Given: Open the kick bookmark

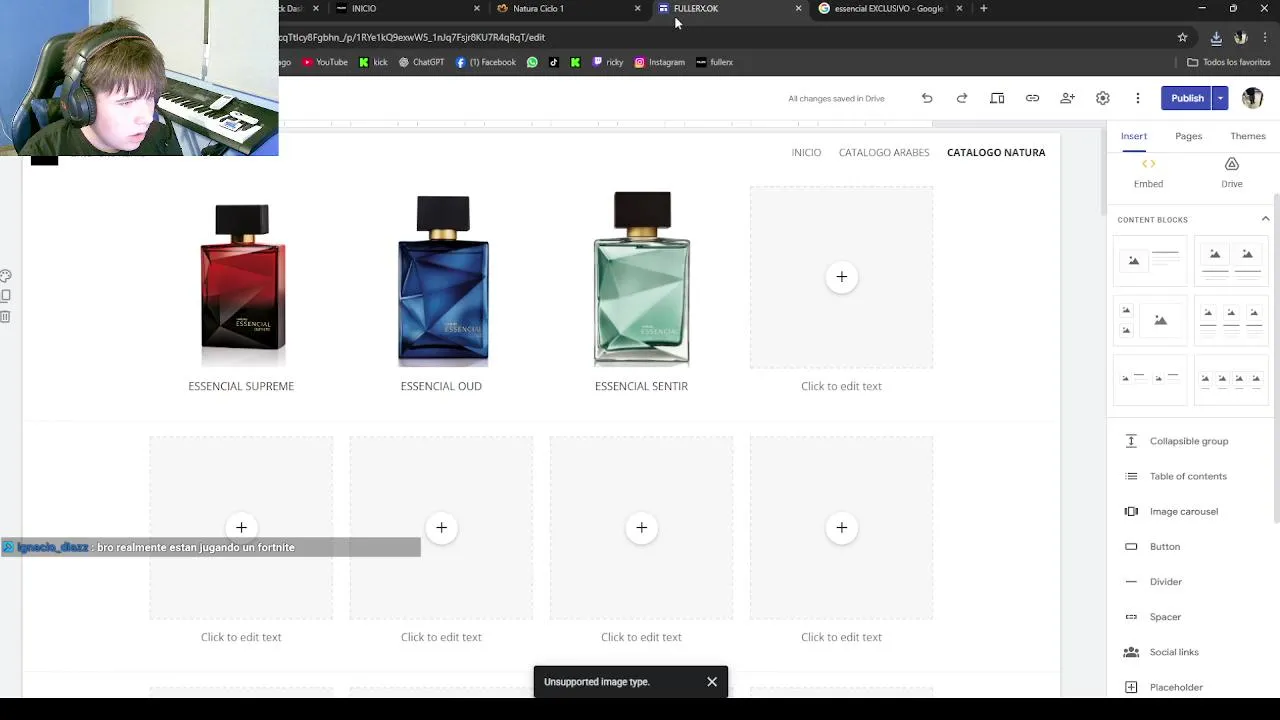Looking at the screenshot, I should click(x=374, y=62).
